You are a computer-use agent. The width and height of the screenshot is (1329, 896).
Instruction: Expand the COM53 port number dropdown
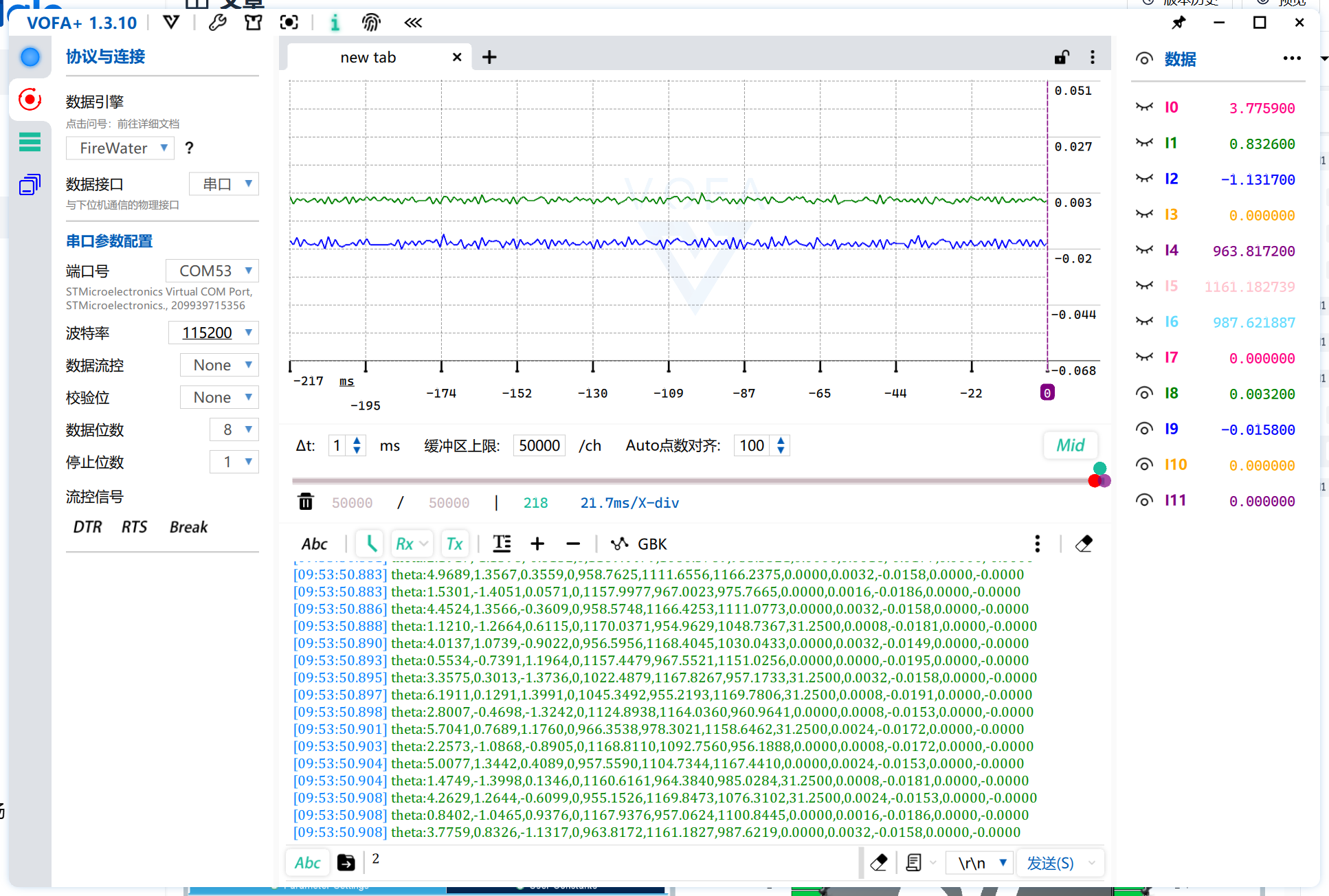click(212, 271)
